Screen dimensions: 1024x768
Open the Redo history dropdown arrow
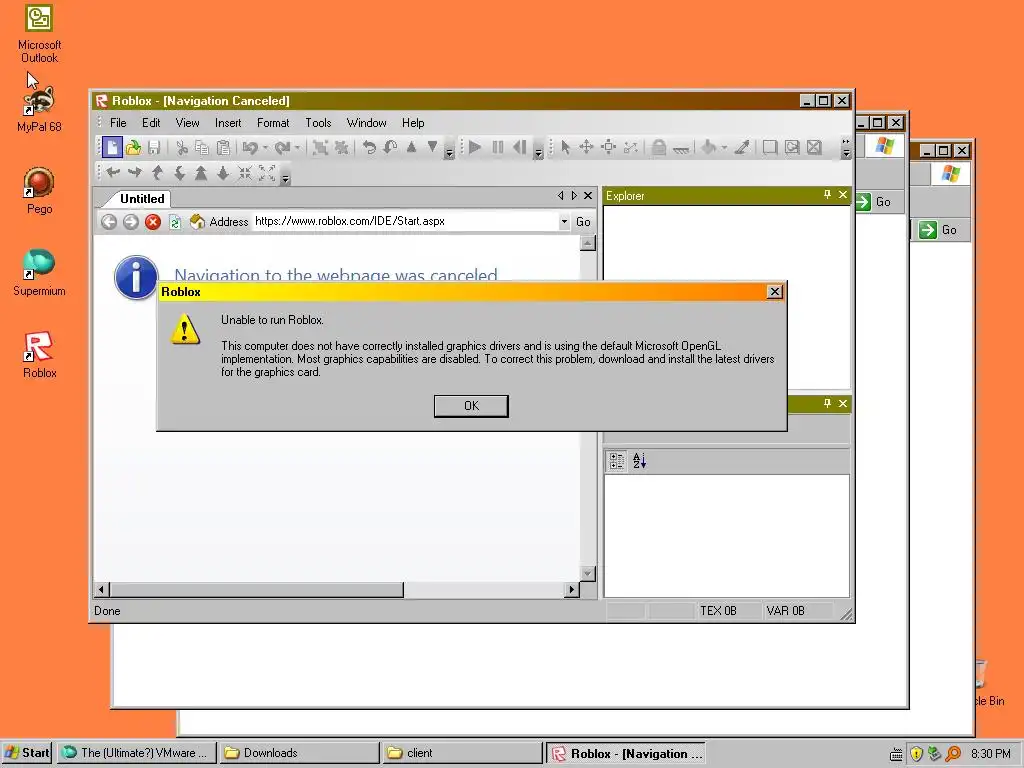(x=297, y=148)
